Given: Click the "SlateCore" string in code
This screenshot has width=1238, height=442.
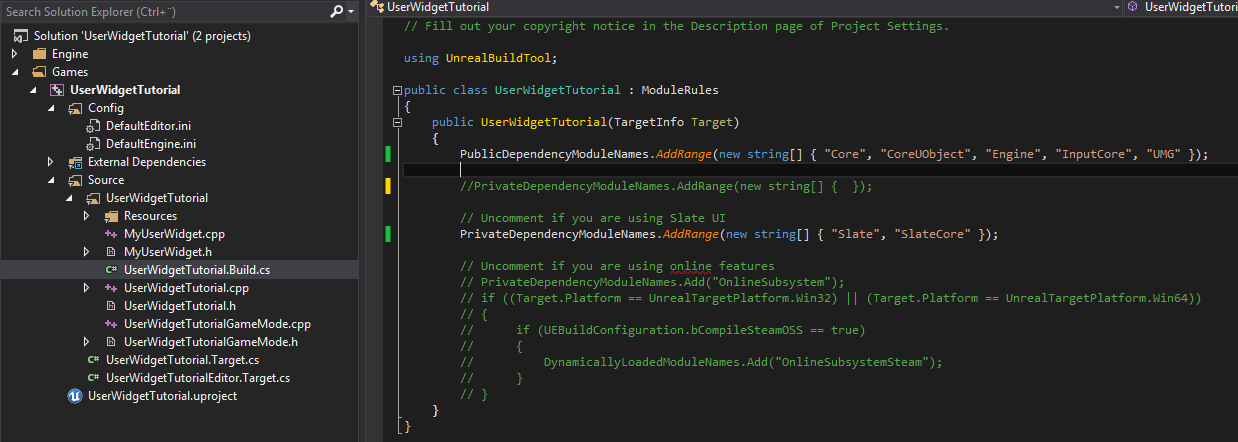Looking at the screenshot, I should (934, 234).
